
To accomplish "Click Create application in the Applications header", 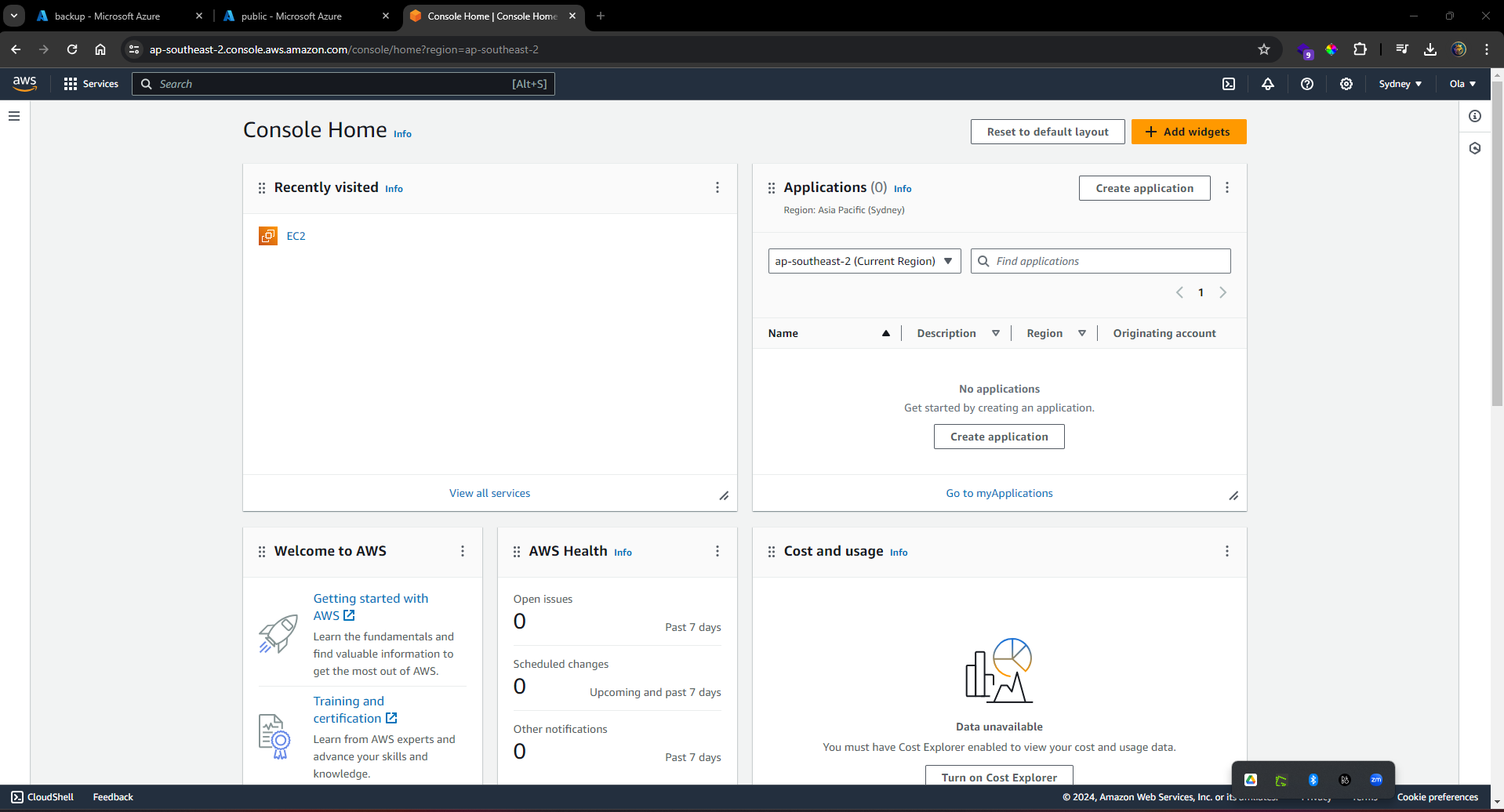I will tap(1145, 188).
